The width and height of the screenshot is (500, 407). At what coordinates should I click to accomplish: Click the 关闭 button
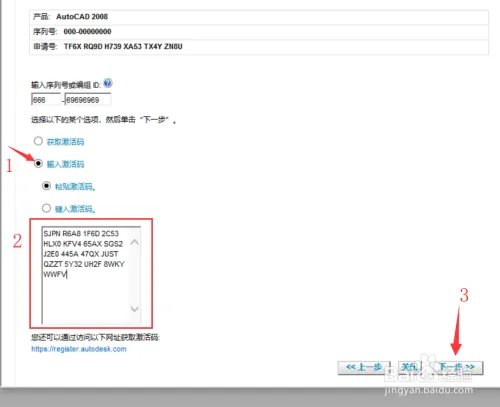409,367
